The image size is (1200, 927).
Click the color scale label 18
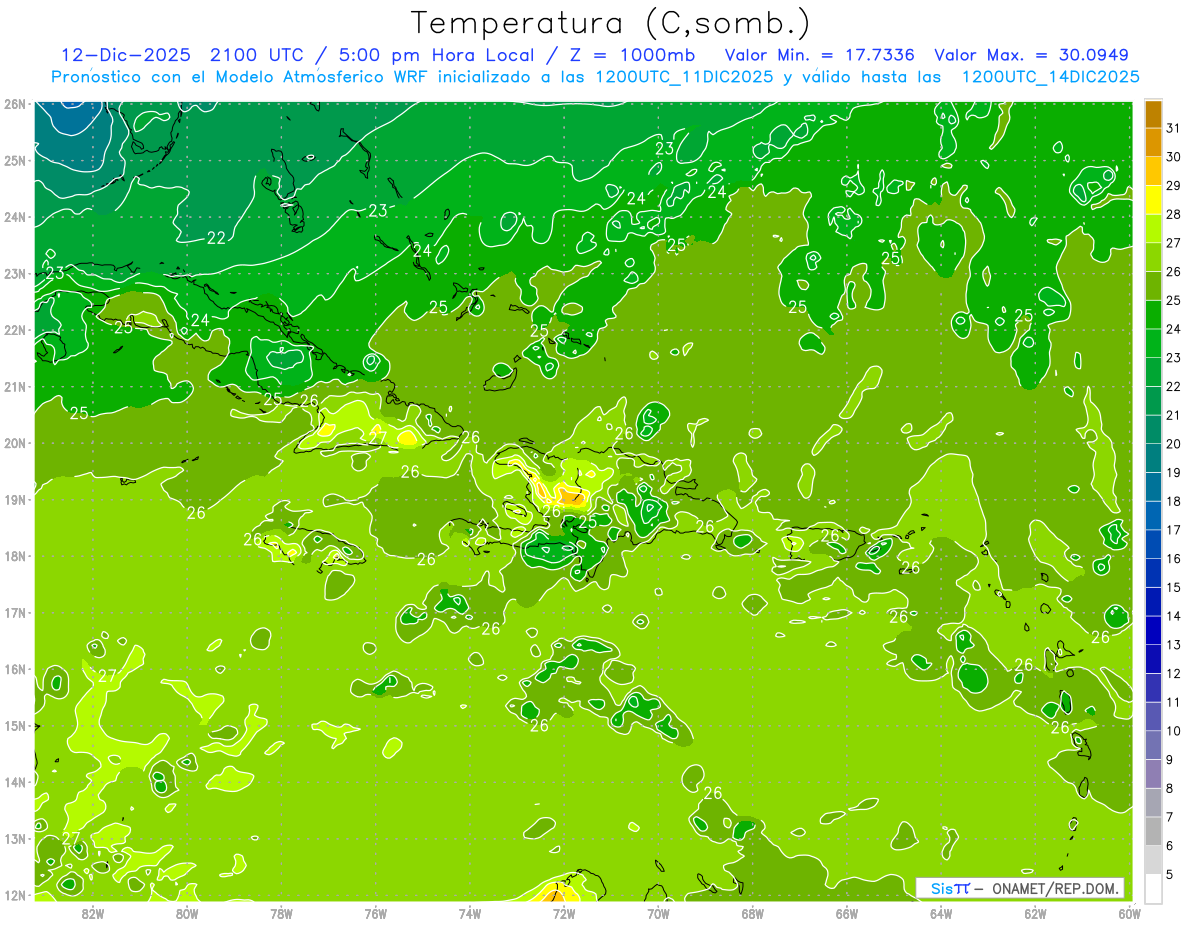[x=1174, y=501]
